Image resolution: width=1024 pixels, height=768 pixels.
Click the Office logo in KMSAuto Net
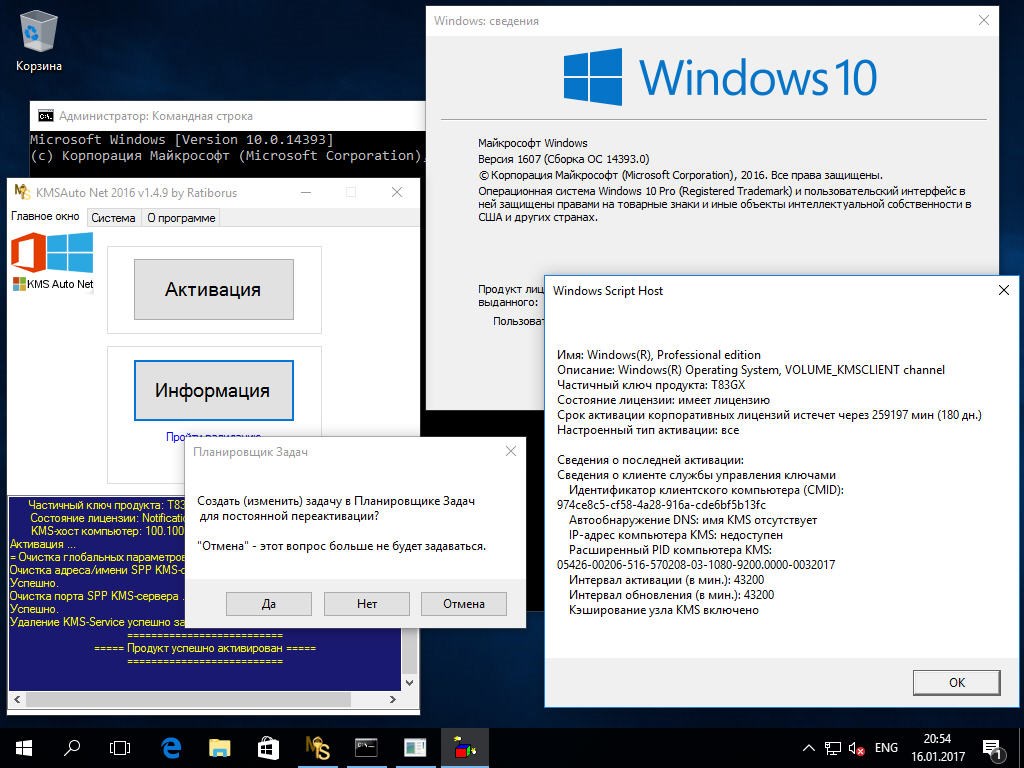28,253
